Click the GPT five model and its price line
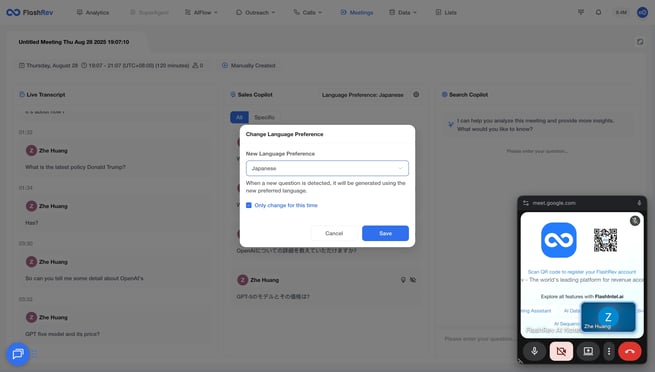 pyautogui.click(x=62, y=334)
